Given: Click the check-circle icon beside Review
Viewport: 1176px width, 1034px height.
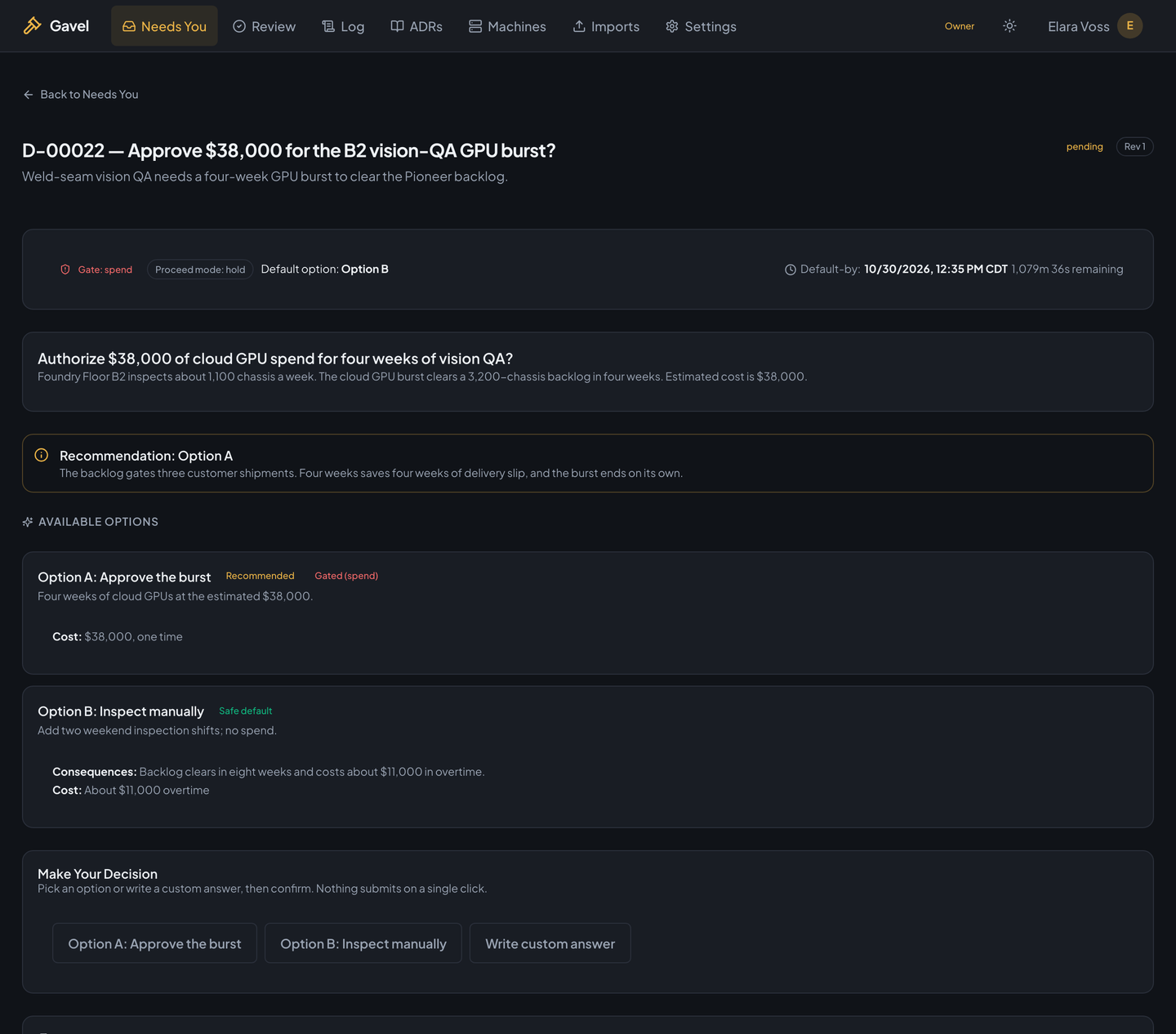Looking at the screenshot, I should [239, 26].
